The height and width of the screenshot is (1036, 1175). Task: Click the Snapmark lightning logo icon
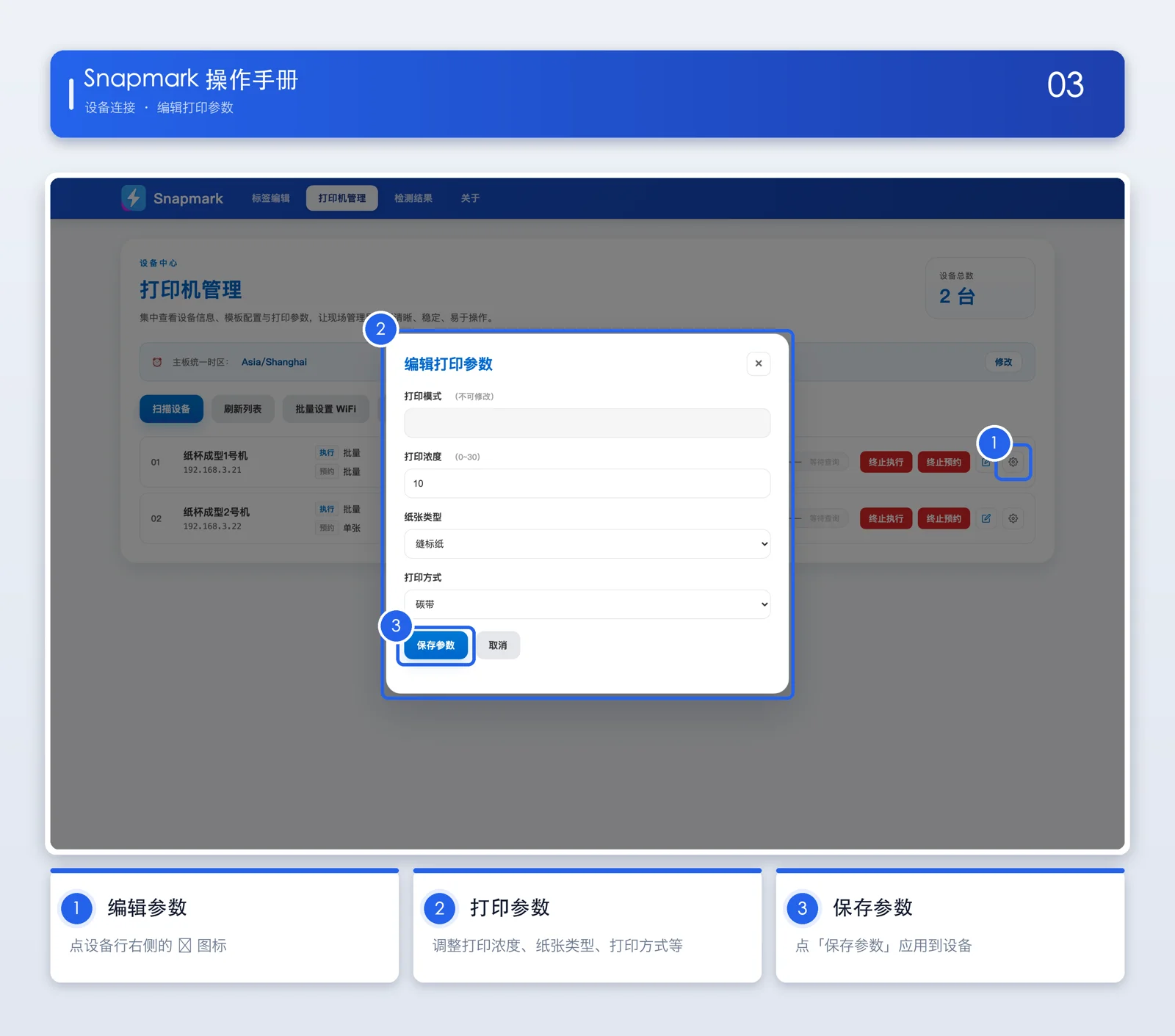tap(133, 198)
